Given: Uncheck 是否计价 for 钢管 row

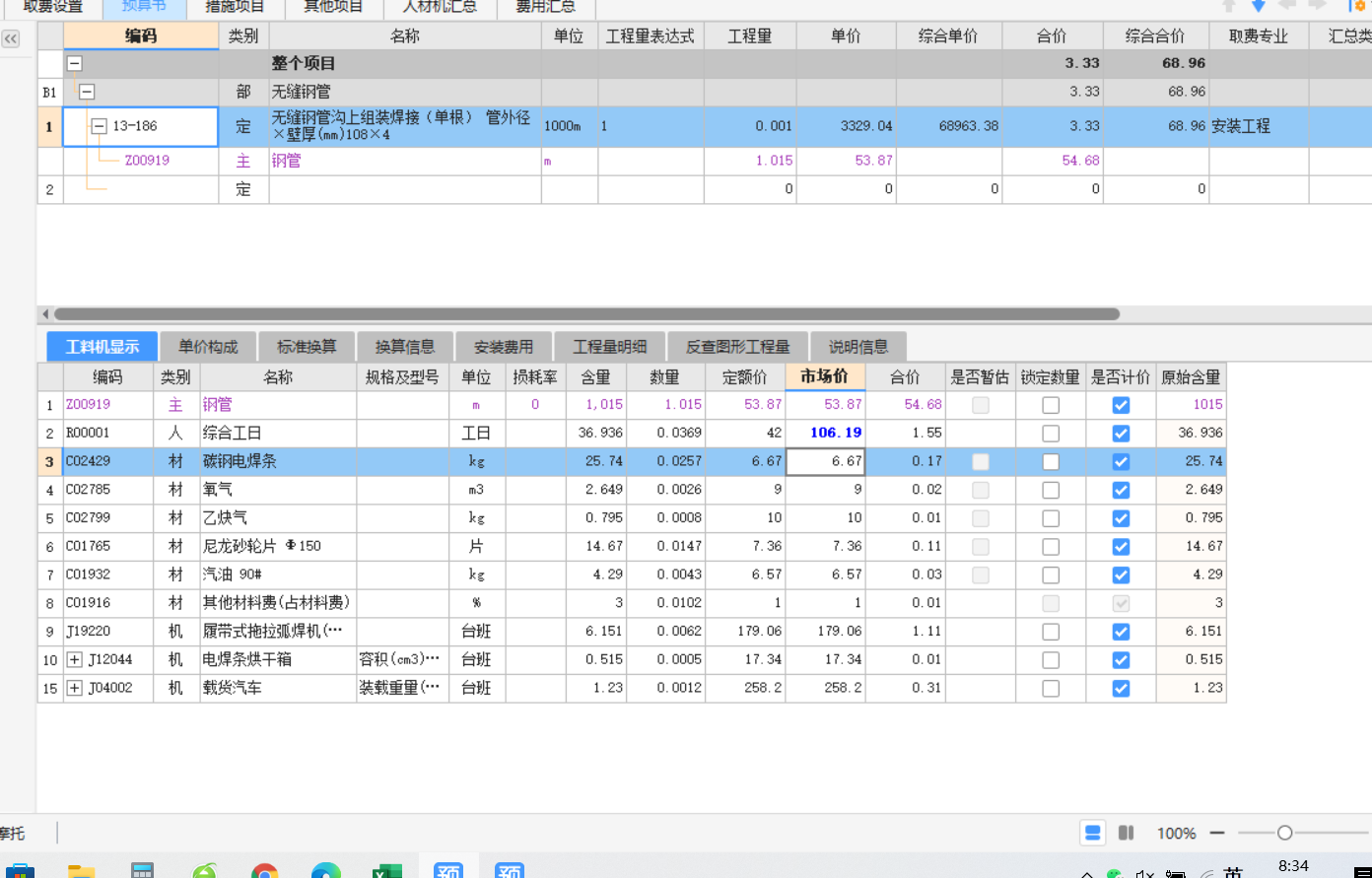Looking at the screenshot, I should point(1121,405).
